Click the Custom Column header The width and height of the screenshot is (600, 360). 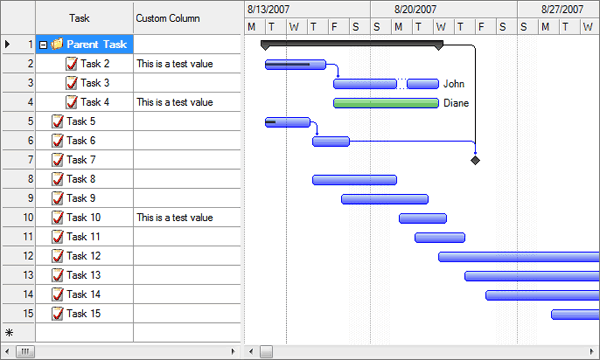pos(187,18)
